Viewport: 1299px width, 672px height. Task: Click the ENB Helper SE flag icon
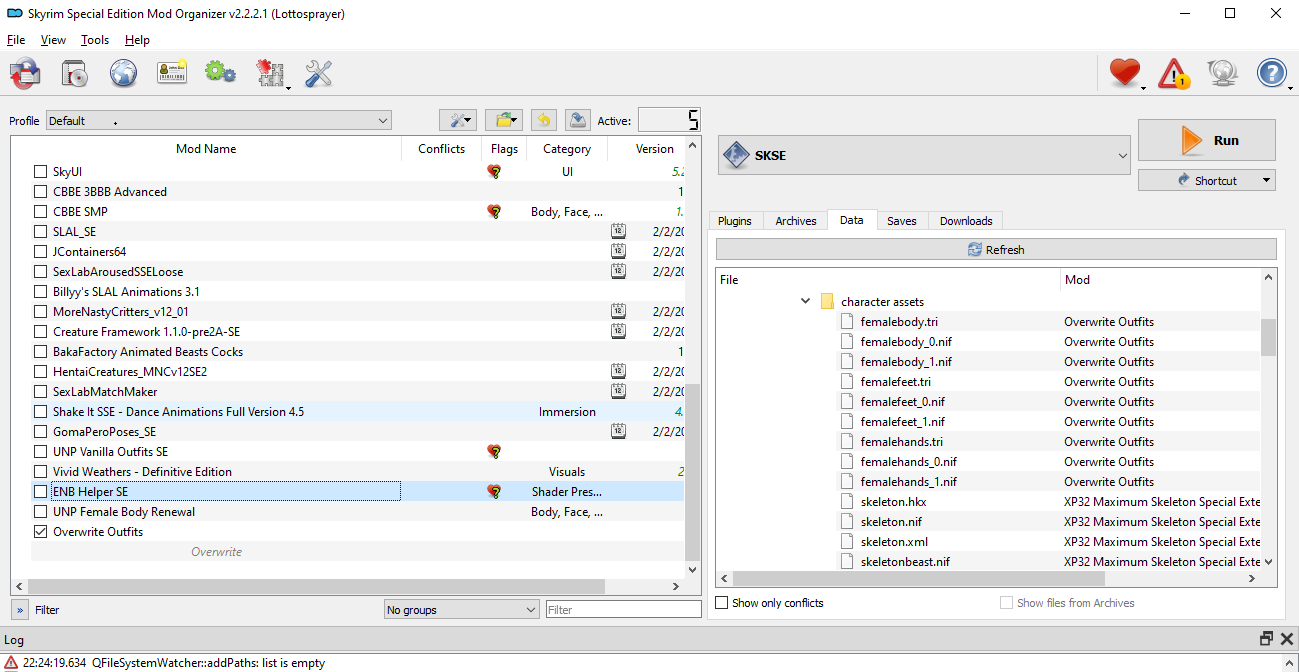[494, 492]
